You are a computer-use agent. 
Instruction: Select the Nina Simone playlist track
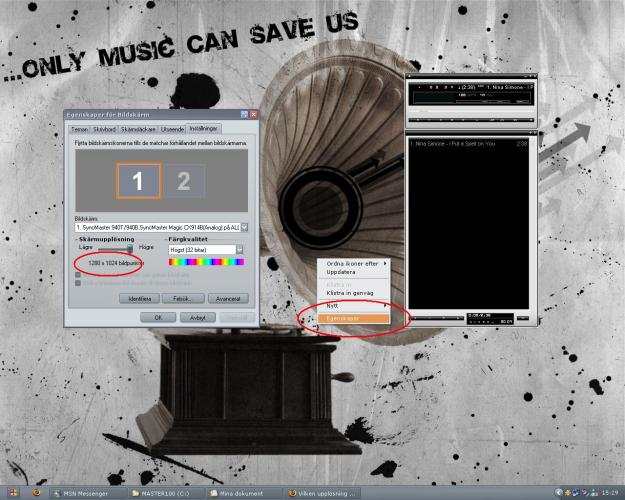[468, 144]
